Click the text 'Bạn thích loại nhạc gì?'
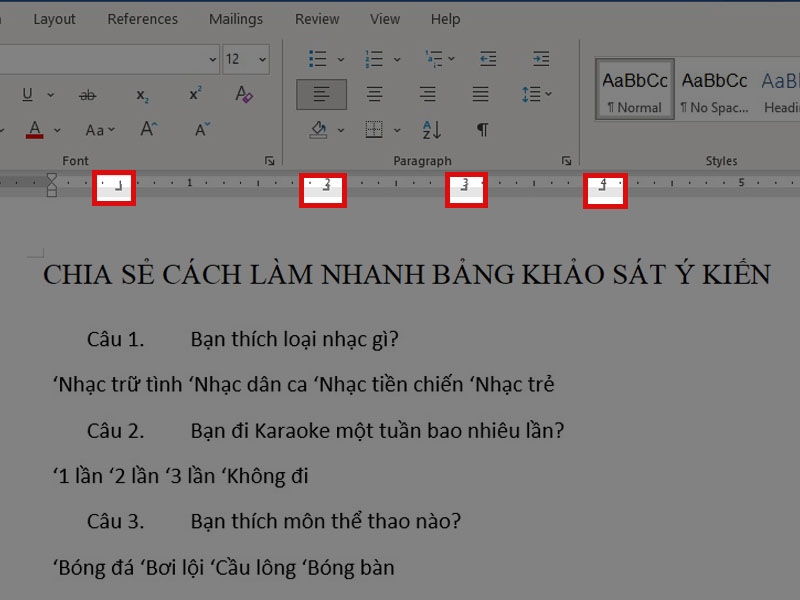Viewport: 800px width, 600px height. tap(294, 339)
